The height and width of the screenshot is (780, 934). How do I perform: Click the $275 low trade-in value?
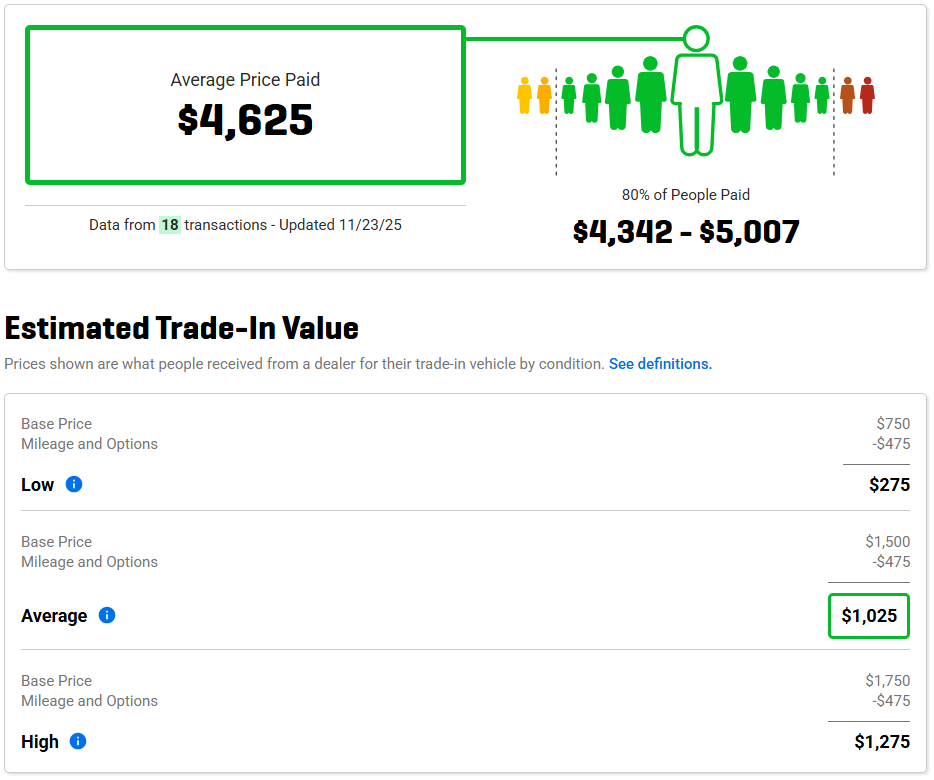pyautogui.click(x=889, y=485)
